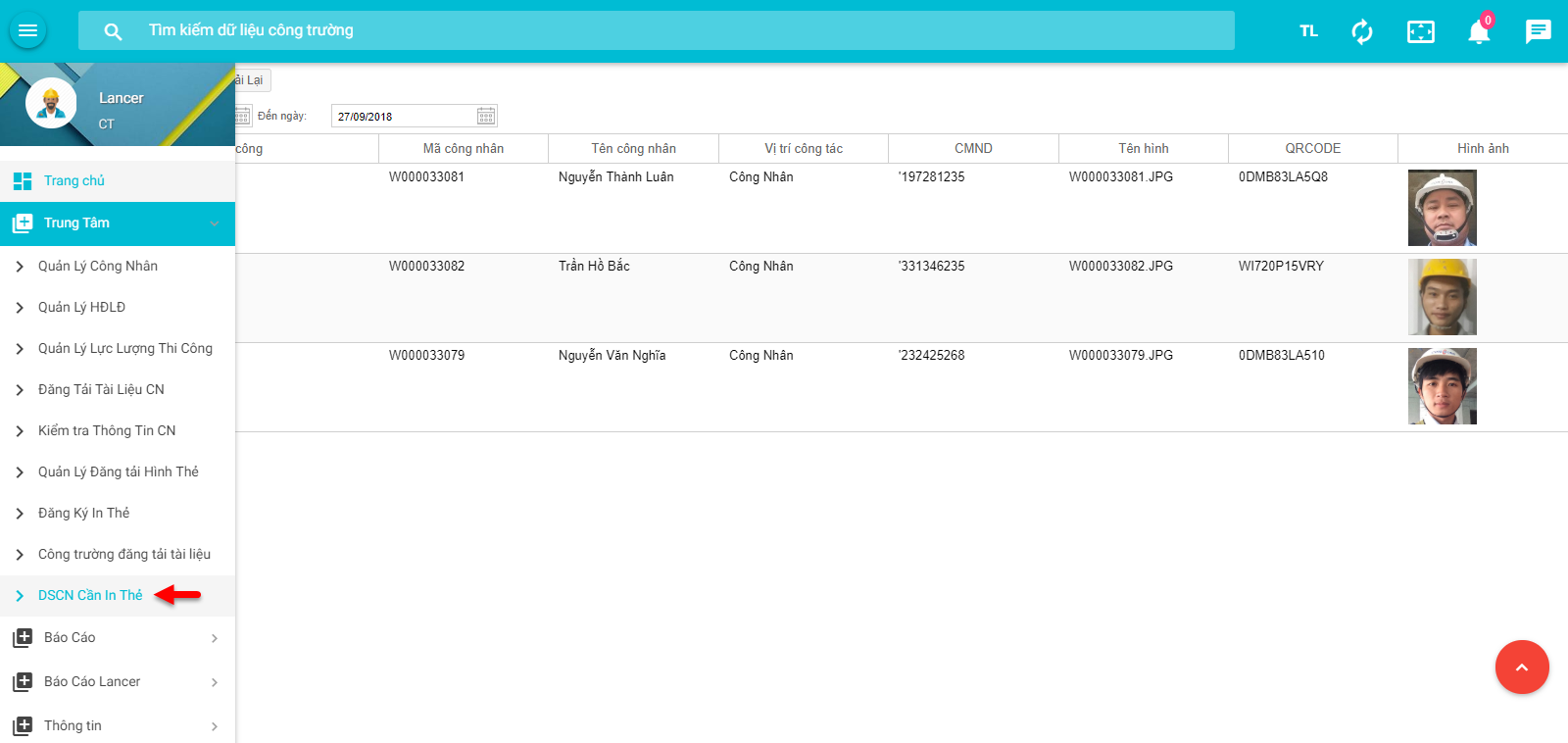The image size is (1568, 743).
Task: Click the search magnifier icon
Action: tap(114, 31)
